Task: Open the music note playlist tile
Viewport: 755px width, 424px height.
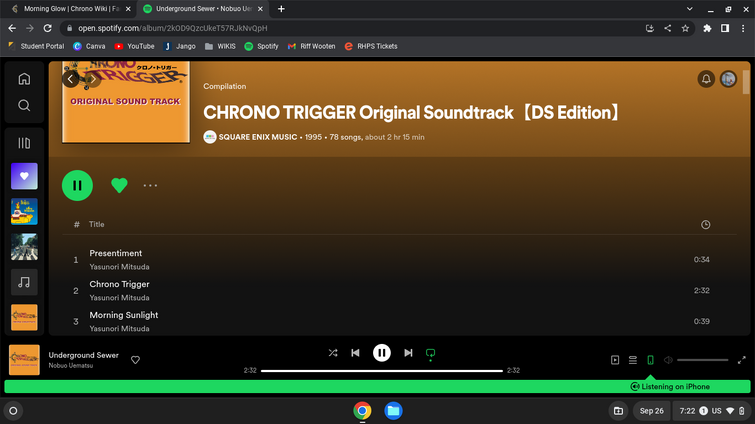Action: 24,282
